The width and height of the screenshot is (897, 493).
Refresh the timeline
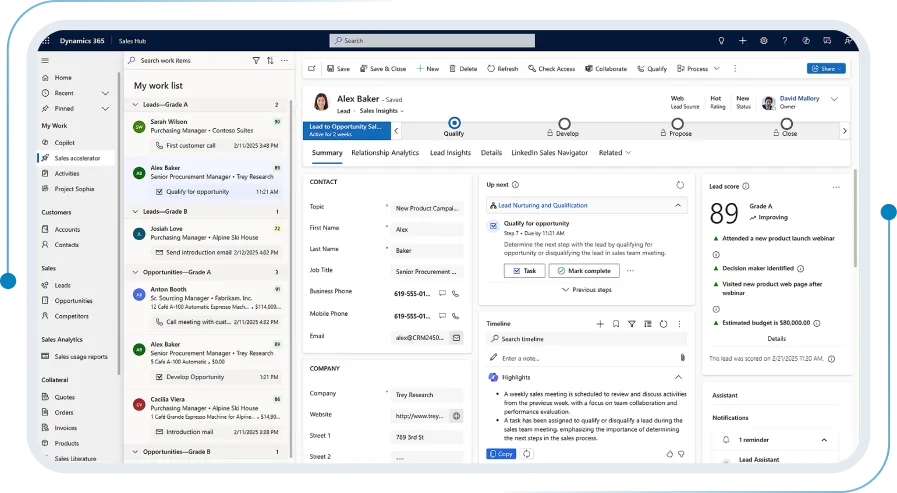tap(664, 324)
